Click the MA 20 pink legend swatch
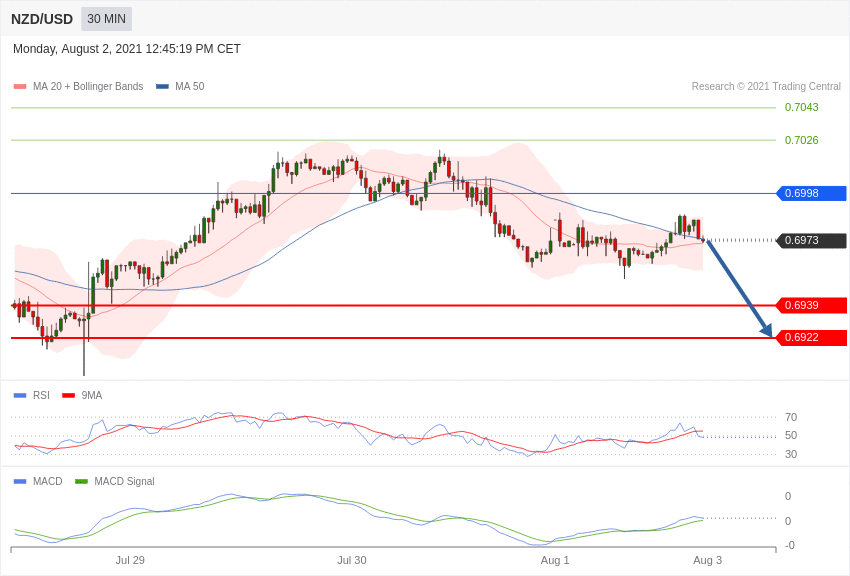The height and width of the screenshot is (576, 850). coord(20,86)
